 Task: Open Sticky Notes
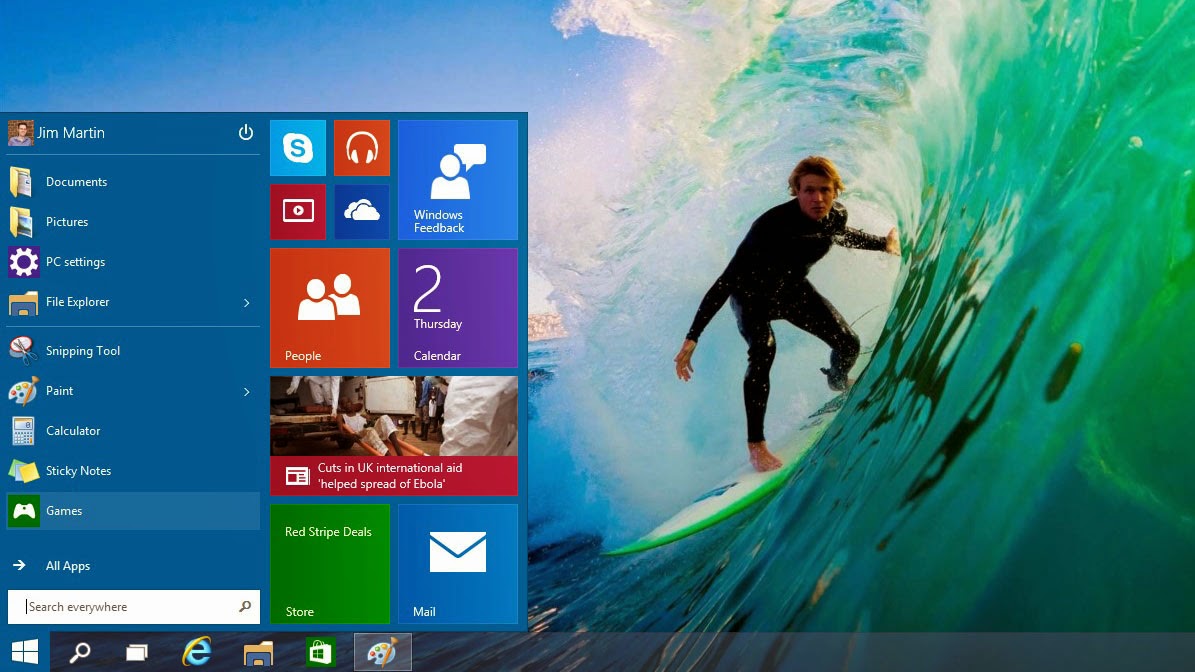[133, 471]
